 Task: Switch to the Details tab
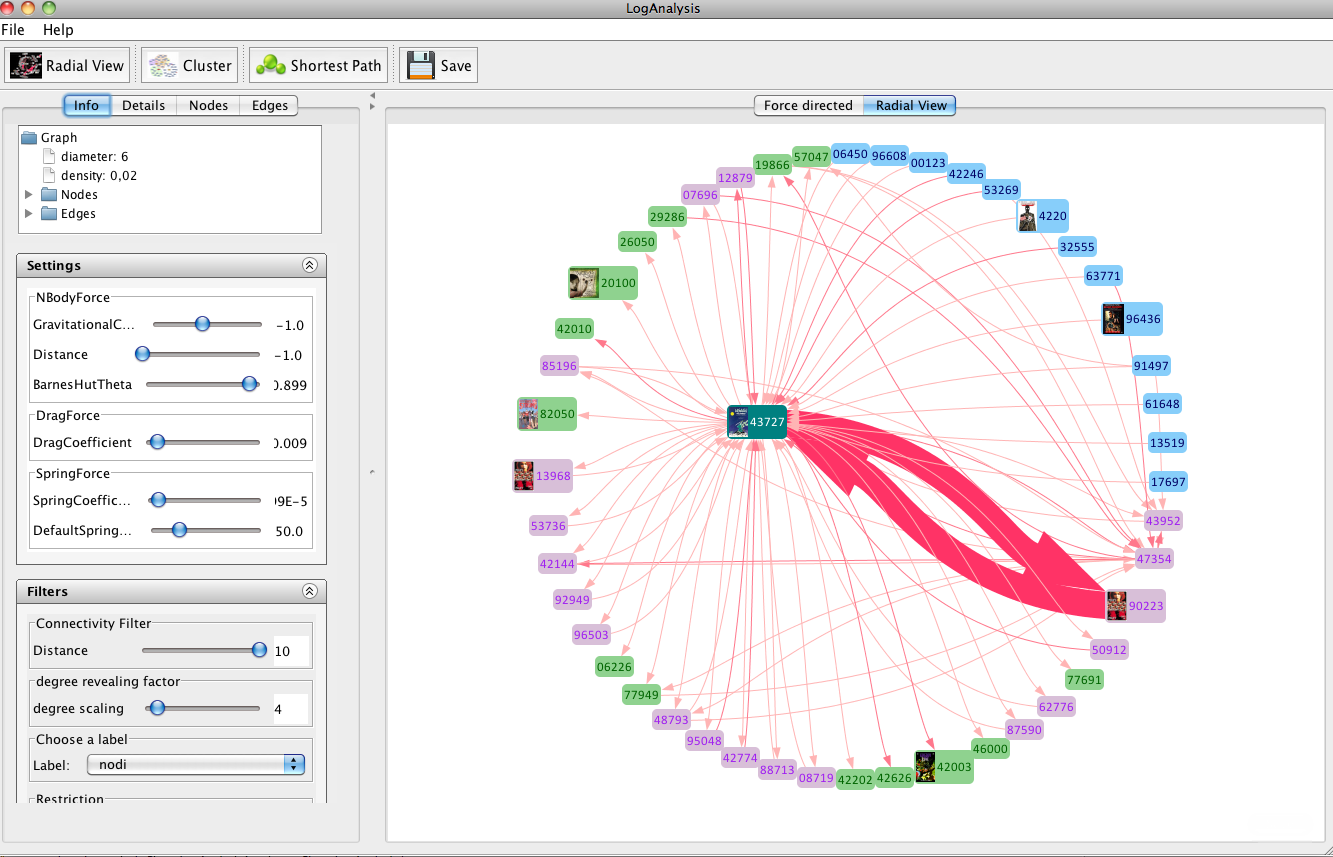pos(143,105)
